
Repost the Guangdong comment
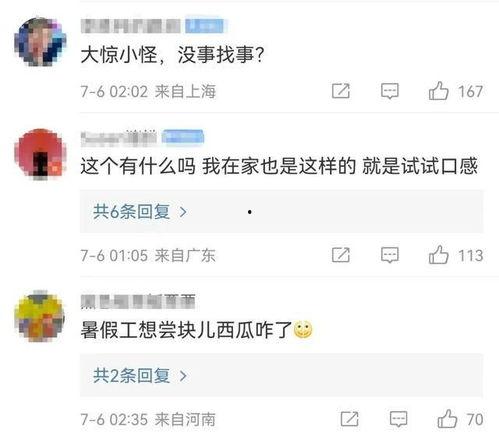point(341,255)
